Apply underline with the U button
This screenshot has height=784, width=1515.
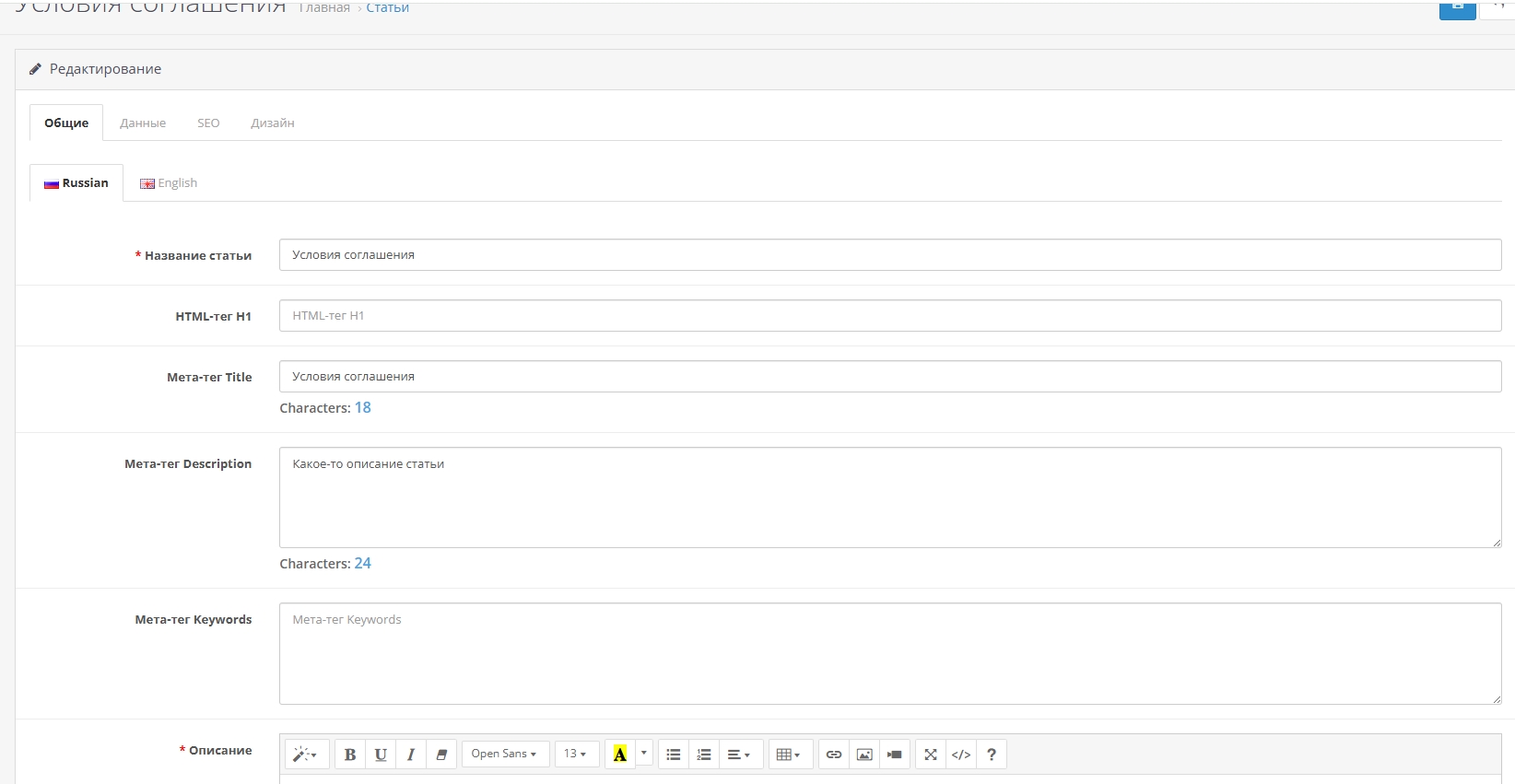coord(381,755)
